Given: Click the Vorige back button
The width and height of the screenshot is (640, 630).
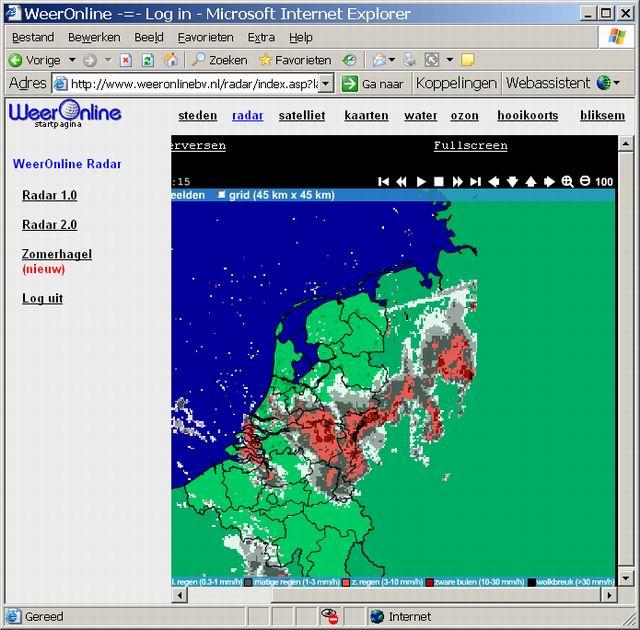Looking at the screenshot, I should [x=34, y=60].
